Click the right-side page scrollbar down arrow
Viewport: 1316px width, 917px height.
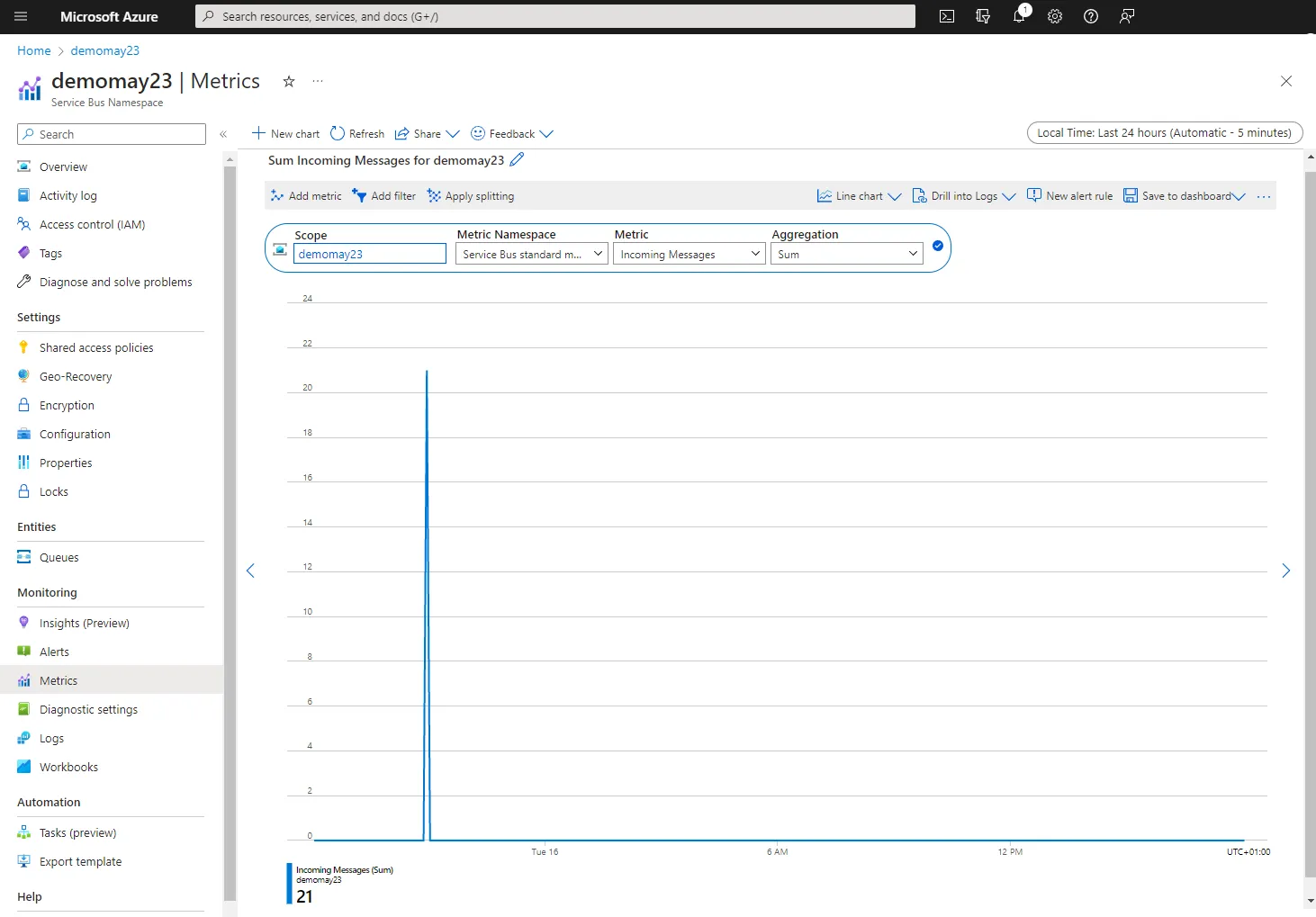click(x=1310, y=901)
